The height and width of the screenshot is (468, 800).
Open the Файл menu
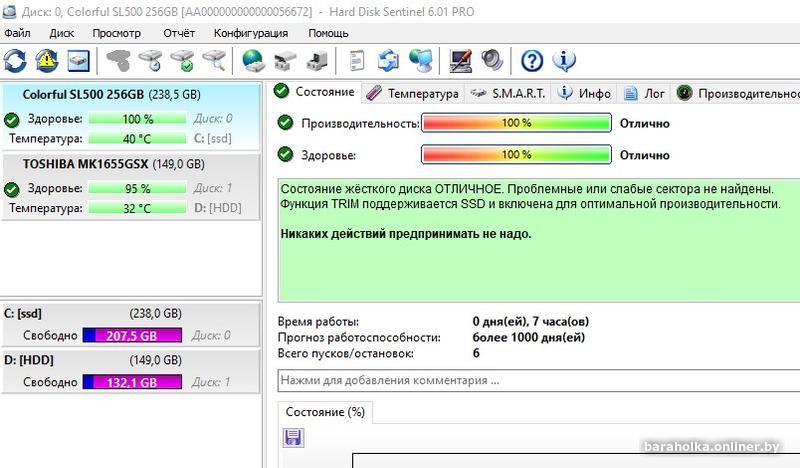pos(17,33)
